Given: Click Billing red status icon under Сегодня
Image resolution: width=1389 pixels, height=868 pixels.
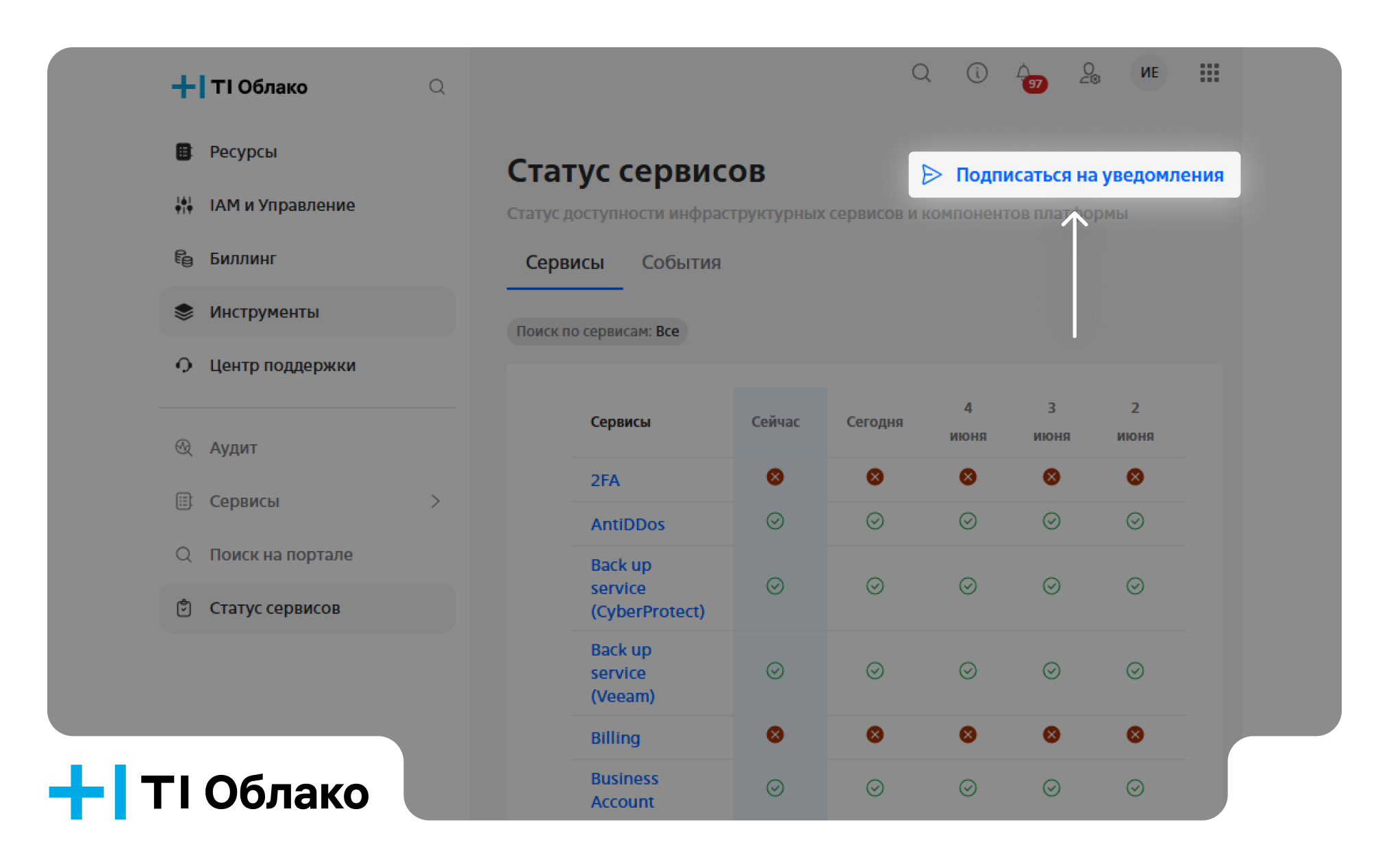Looking at the screenshot, I should point(875,735).
